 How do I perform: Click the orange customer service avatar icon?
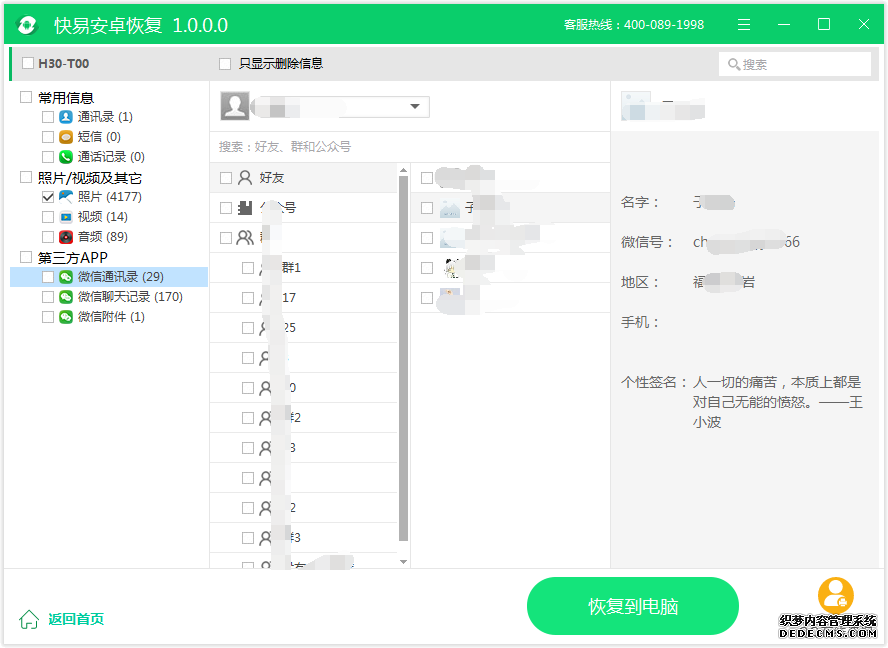click(x=835, y=595)
